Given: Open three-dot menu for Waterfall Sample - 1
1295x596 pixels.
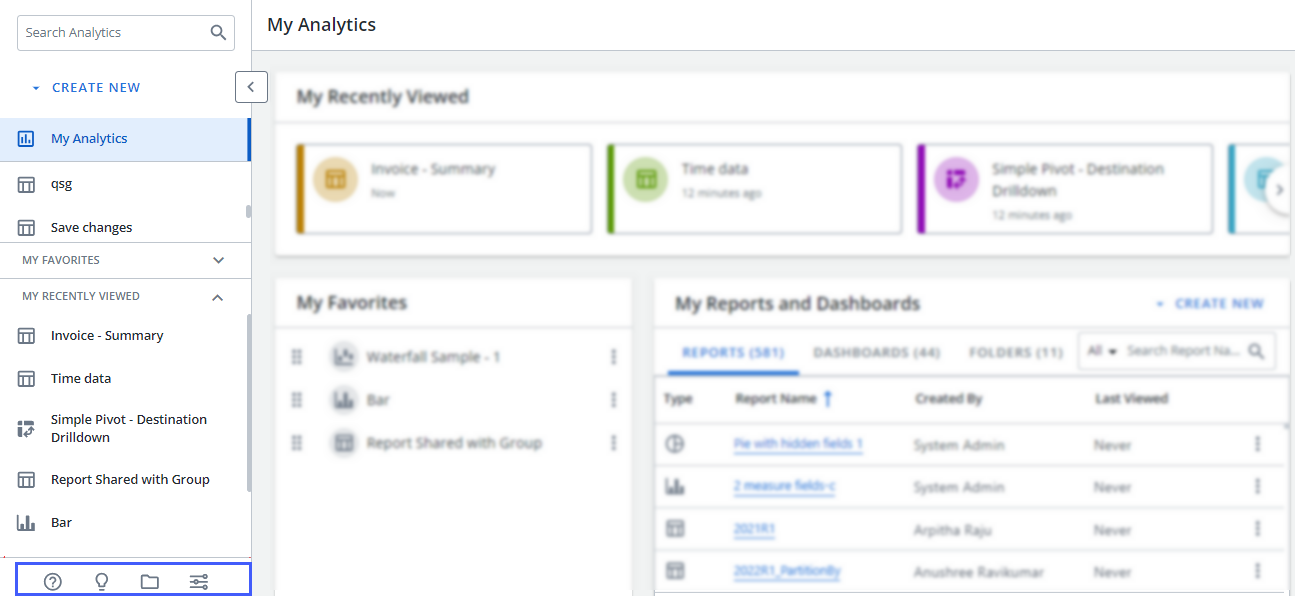Looking at the screenshot, I should coord(613,357).
